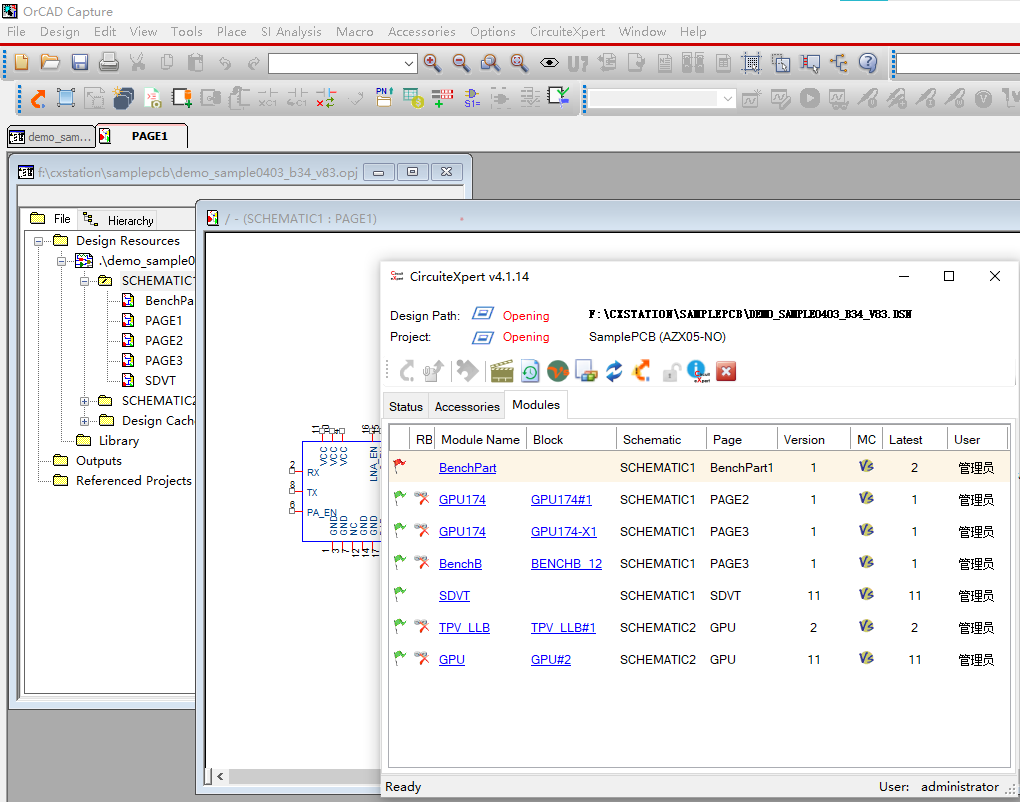Click the eye icon in the toolbar

(549, 62)
